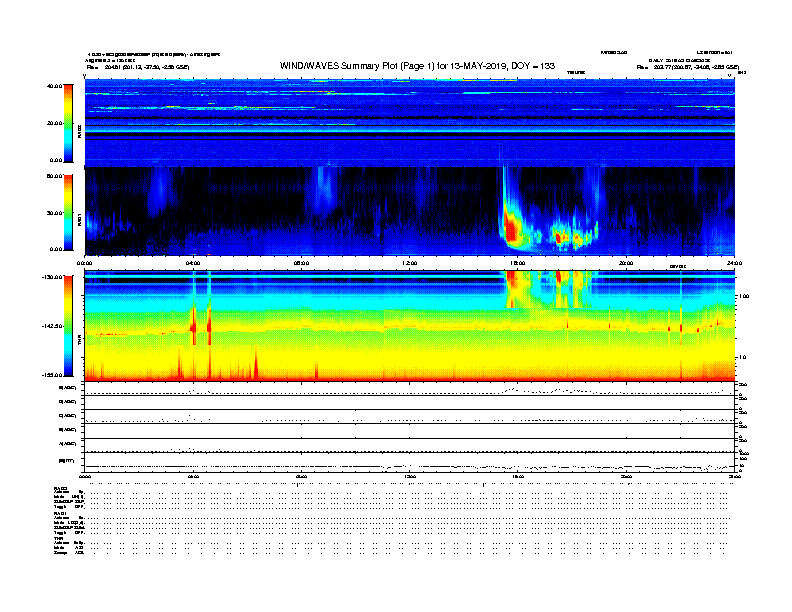Click the 100 frequency tick on TNR panel

click(x=744, y=296)
